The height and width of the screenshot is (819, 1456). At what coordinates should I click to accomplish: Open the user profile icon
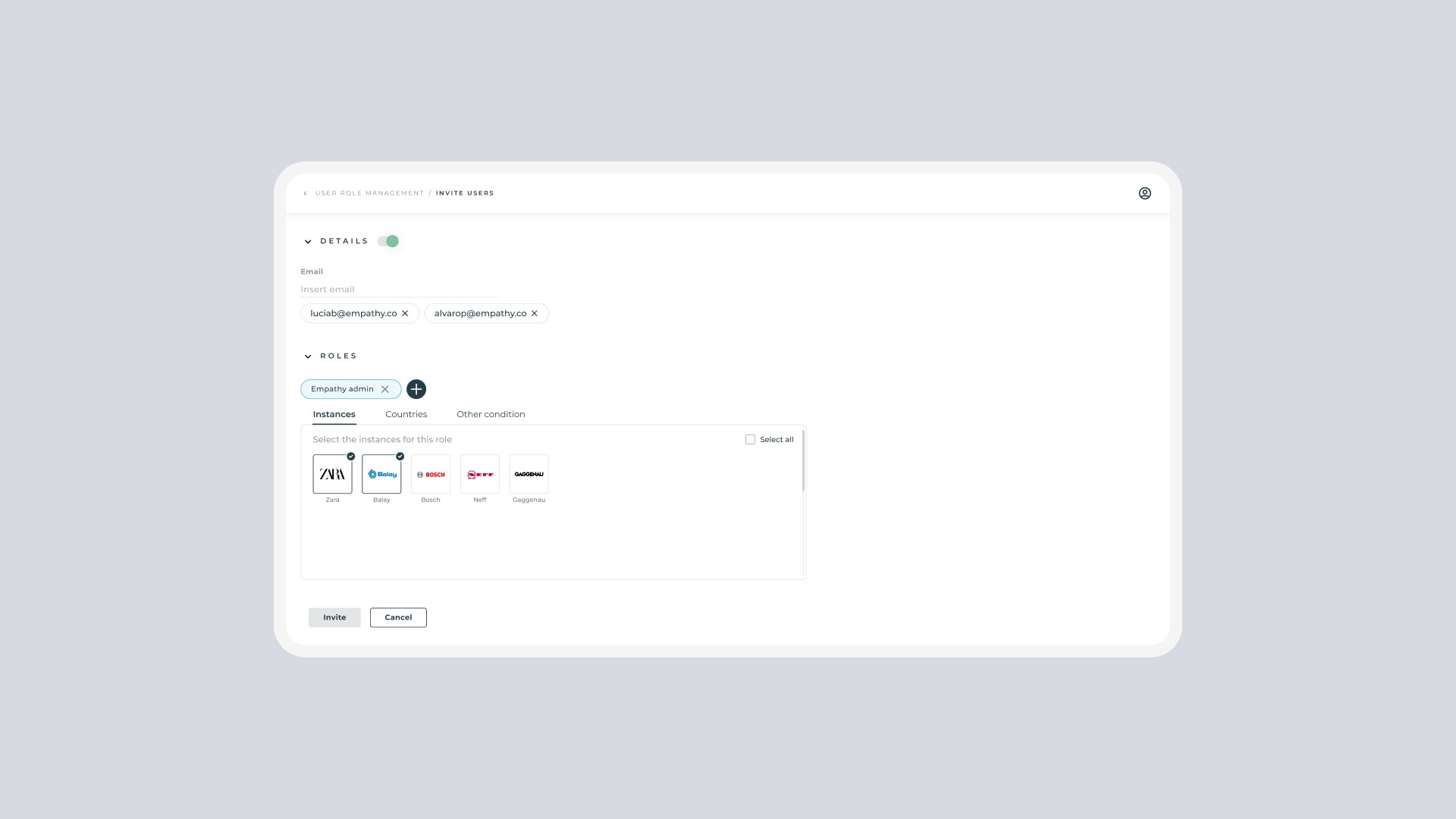coord(1144,193)
